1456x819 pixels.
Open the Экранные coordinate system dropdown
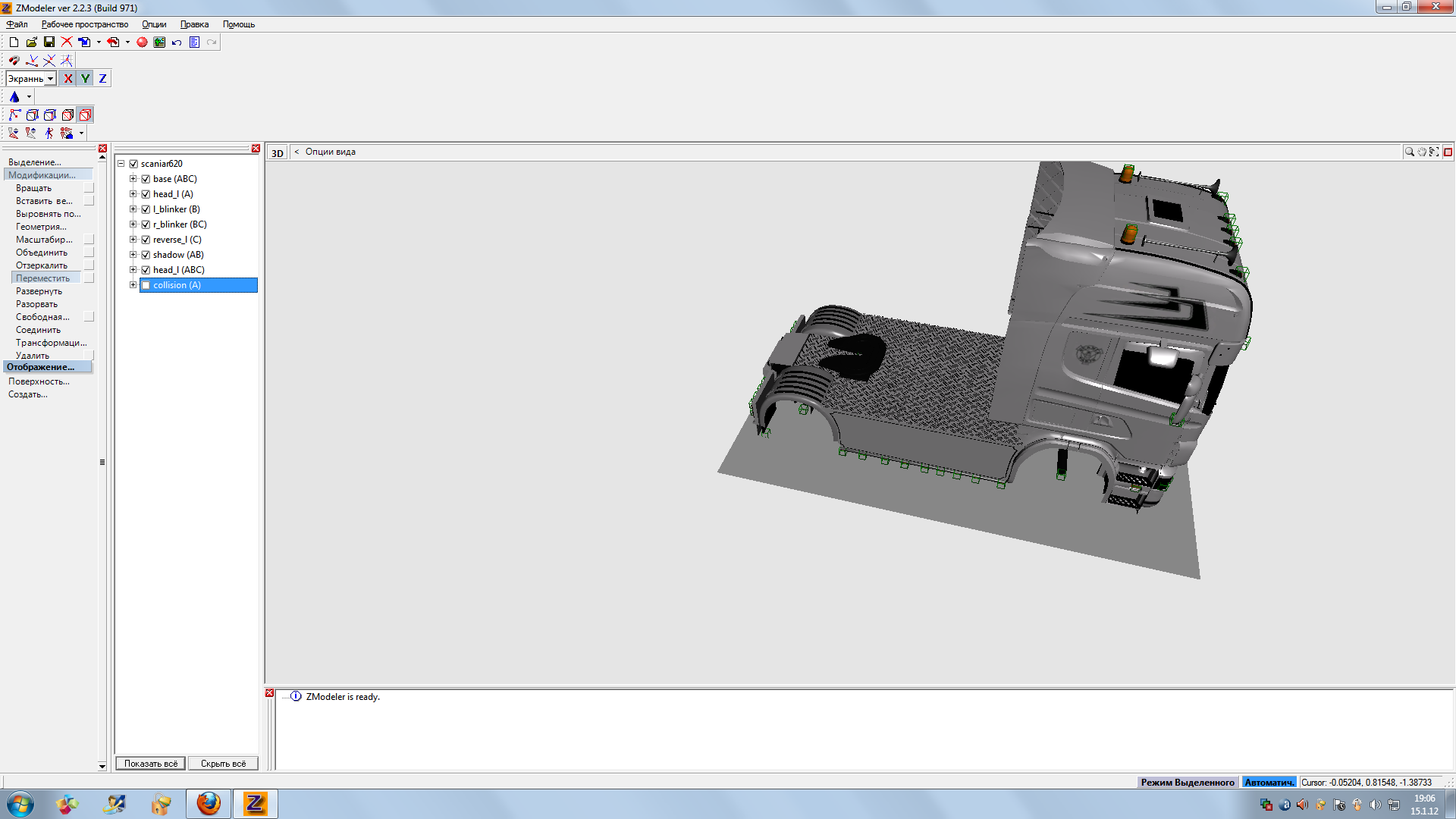(50, 79)
